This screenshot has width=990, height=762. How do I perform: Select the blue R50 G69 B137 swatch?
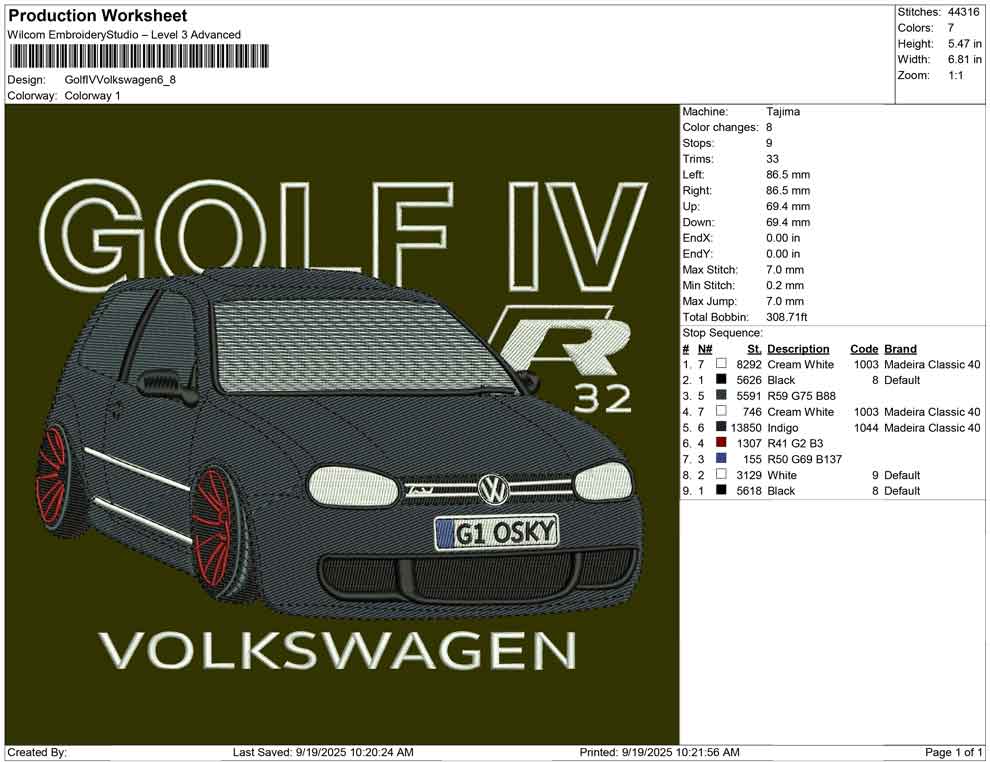[721, 459]
